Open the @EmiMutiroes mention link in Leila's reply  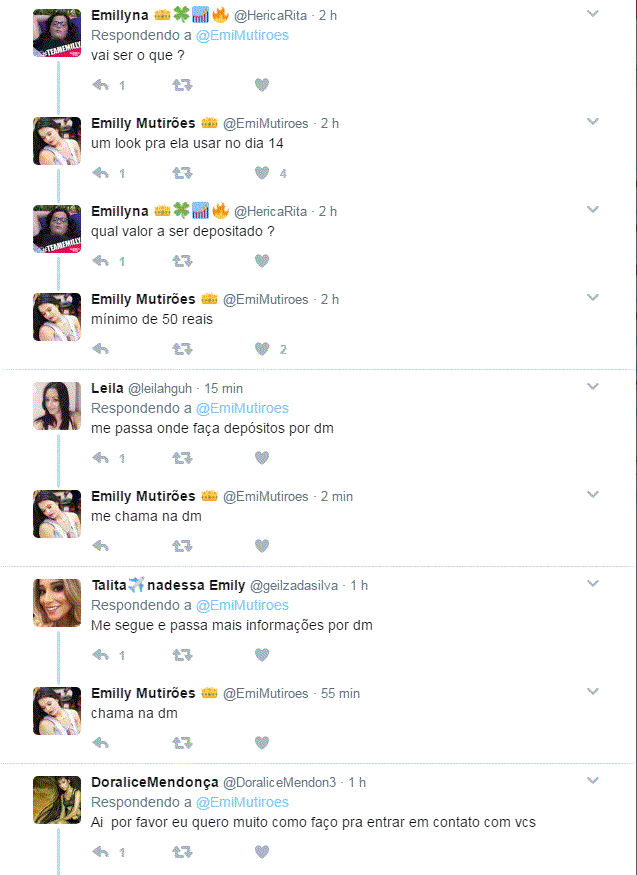[x=242, y=408]
